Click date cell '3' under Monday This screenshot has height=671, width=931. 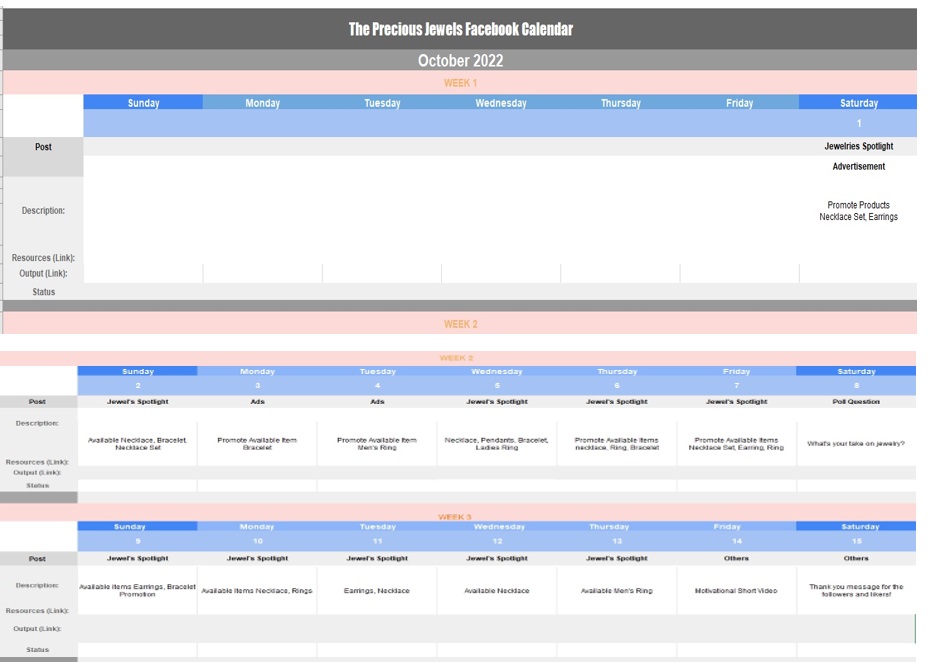[x=257, y=385]
